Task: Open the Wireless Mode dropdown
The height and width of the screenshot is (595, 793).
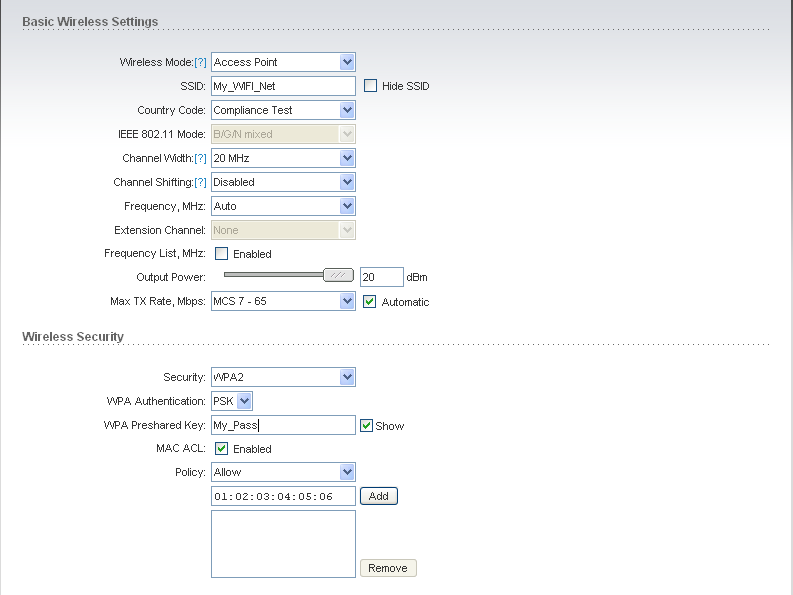Action: click(x=283, y=62)
